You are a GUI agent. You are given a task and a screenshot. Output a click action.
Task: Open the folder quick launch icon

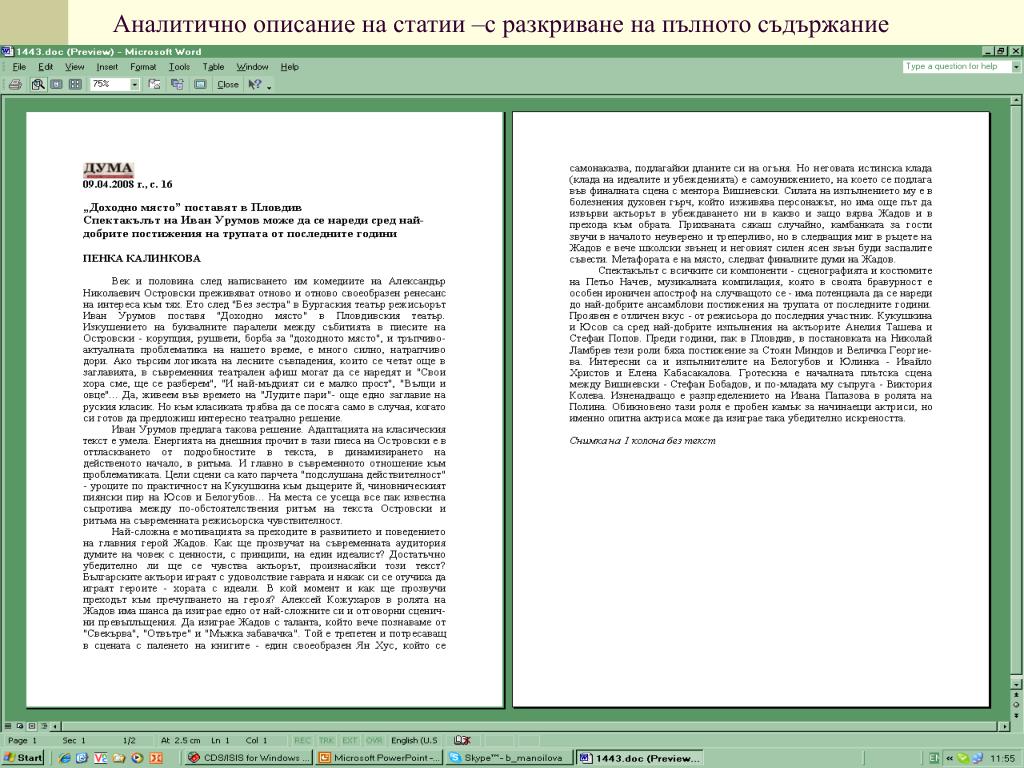tap(119, 758)
